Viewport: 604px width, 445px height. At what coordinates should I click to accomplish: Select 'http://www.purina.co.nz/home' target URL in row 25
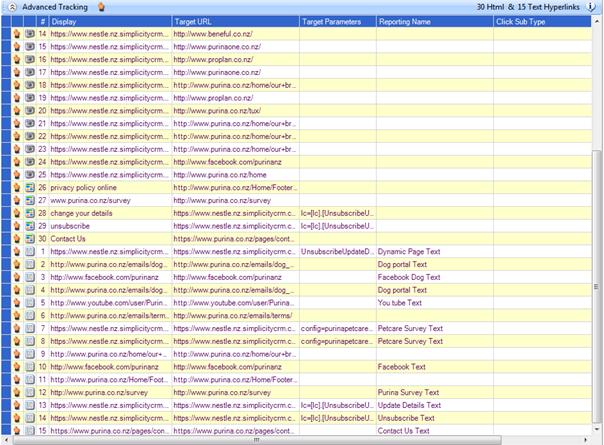(x=235, y=175)
